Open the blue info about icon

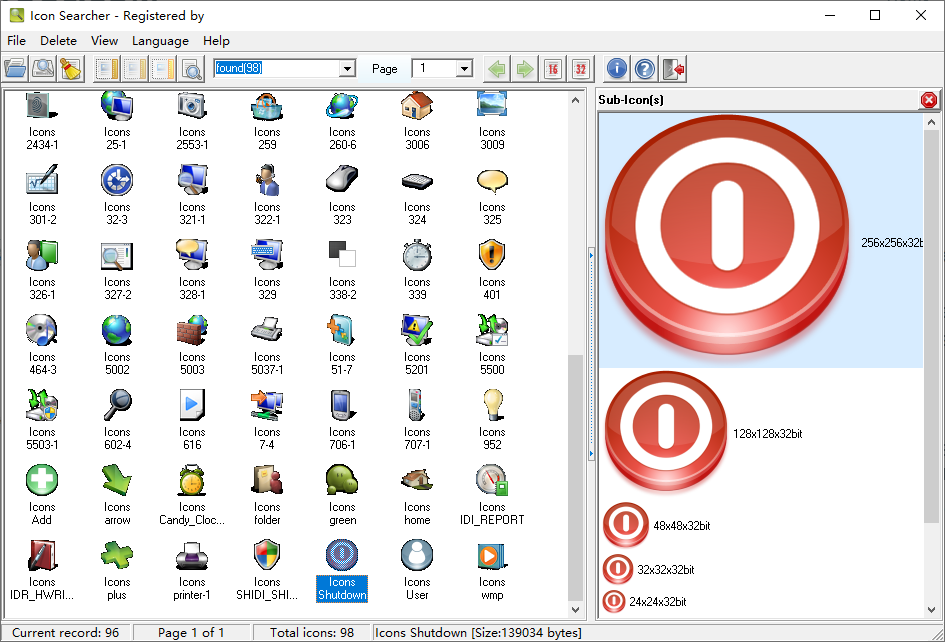click(x=617, y=69)
